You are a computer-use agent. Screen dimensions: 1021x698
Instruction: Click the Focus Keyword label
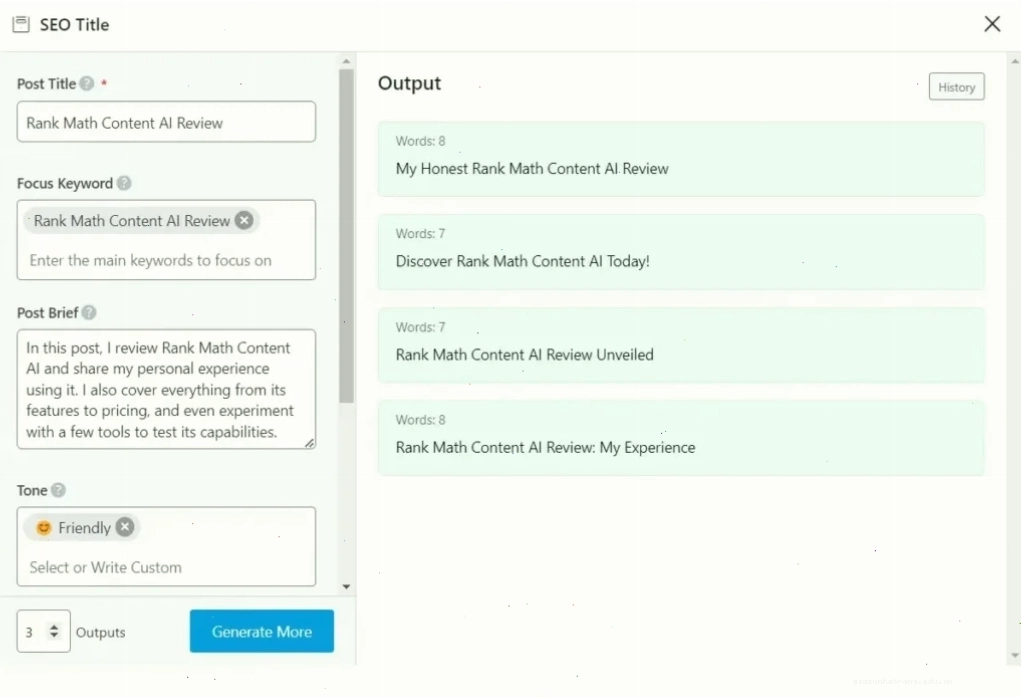[65, 184]
